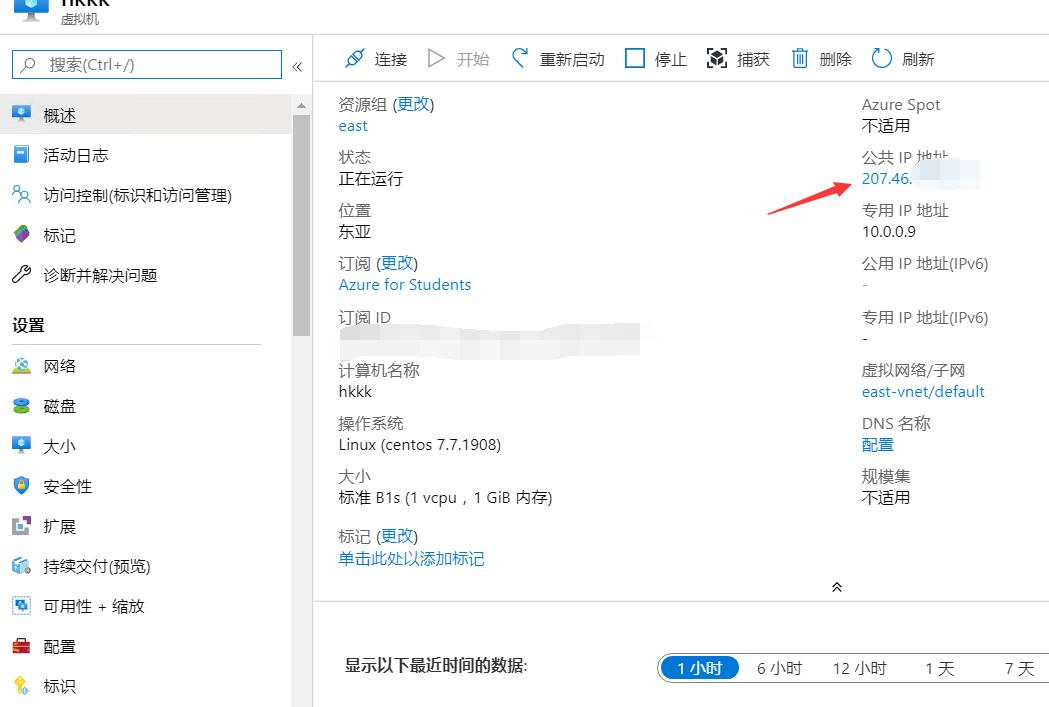Screen dimensions: 1049x707
Task: Click the Continuous delivery (持续交付) icon
Action: click(x=21, y=566)
